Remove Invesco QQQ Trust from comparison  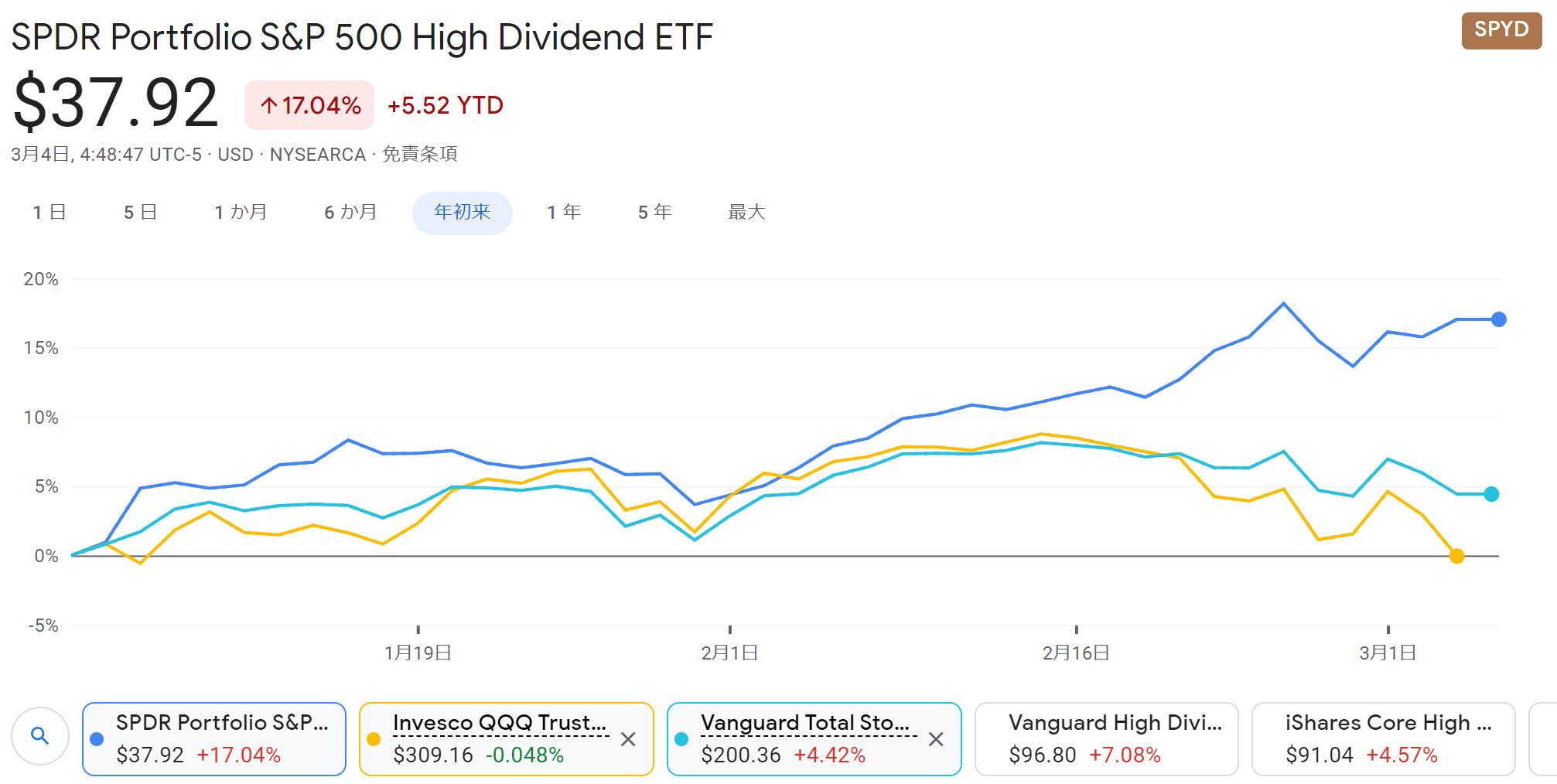click(x=628, y=740)
